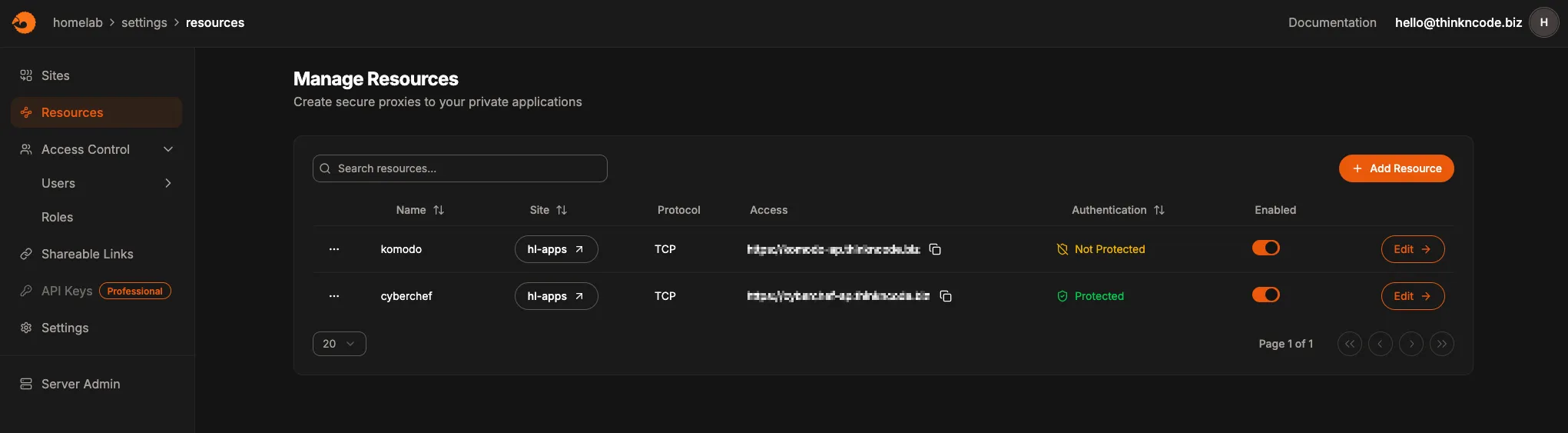Click the Add Resource button

[1396, 168]
